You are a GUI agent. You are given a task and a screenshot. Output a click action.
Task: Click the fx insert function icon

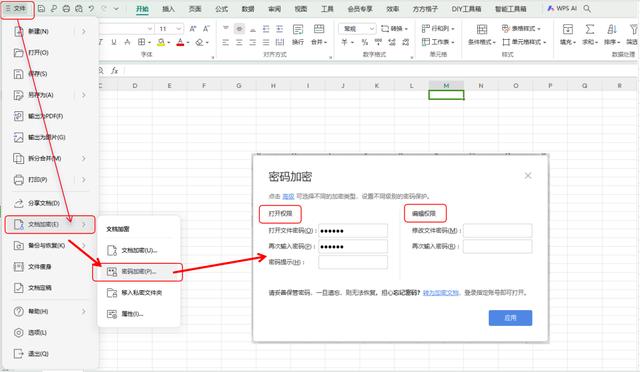tap(115, 71)
